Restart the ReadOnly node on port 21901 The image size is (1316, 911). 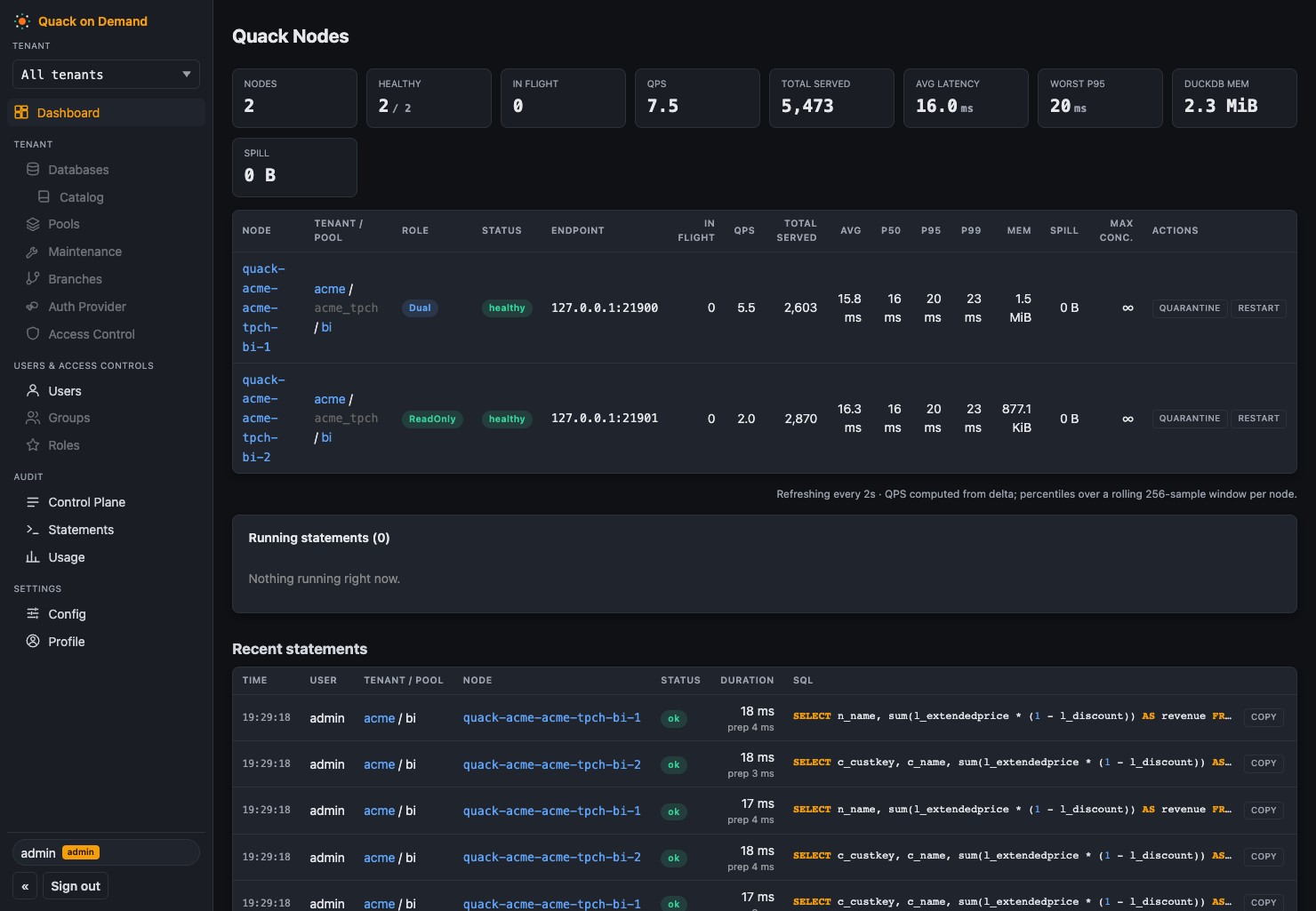pos(1258,419)
